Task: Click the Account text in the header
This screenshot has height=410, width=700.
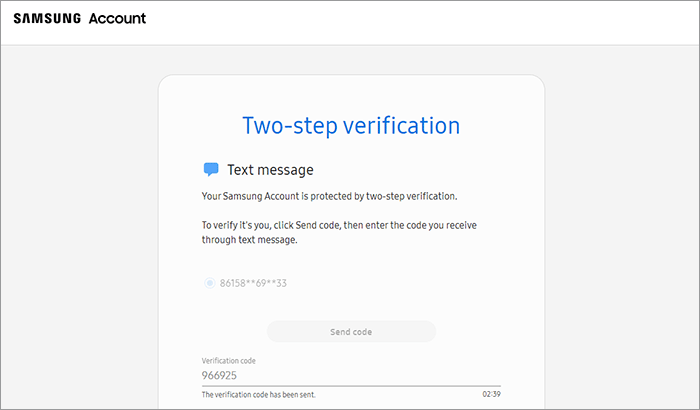Action: click(117, 19)
